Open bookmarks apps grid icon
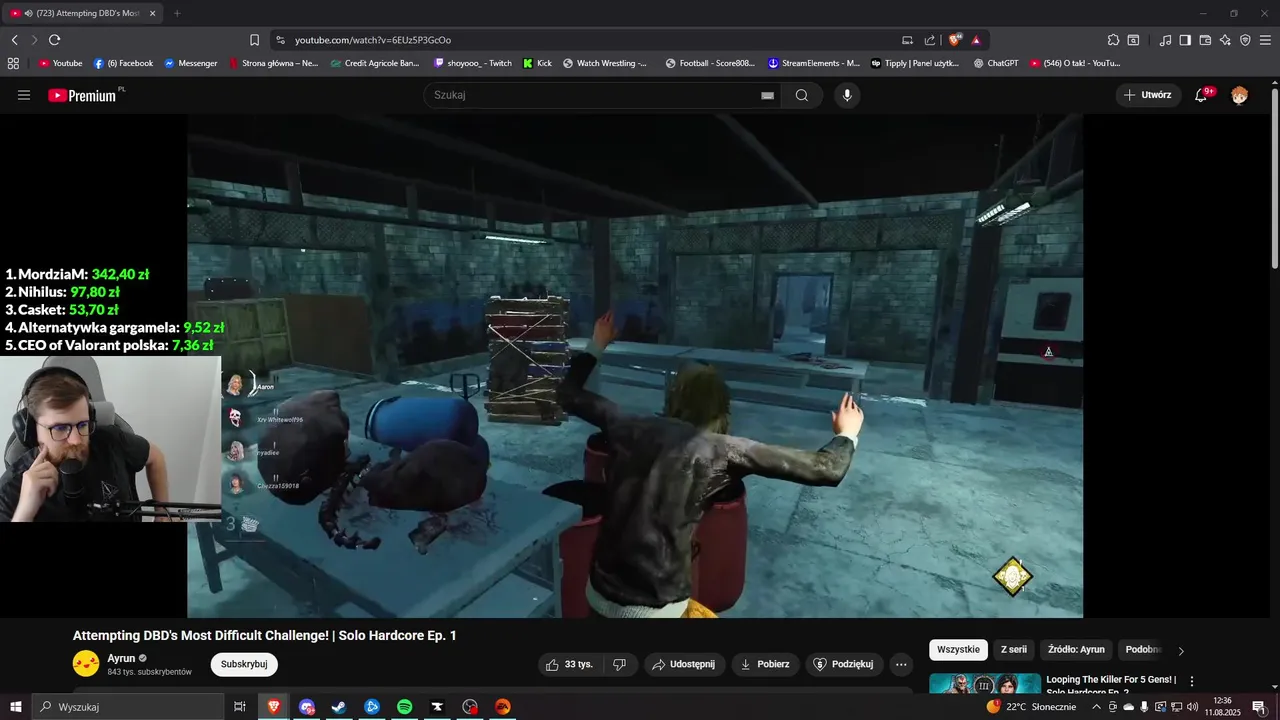The width and height of the screenshot is (1280, 720). (x=13, y=63)
